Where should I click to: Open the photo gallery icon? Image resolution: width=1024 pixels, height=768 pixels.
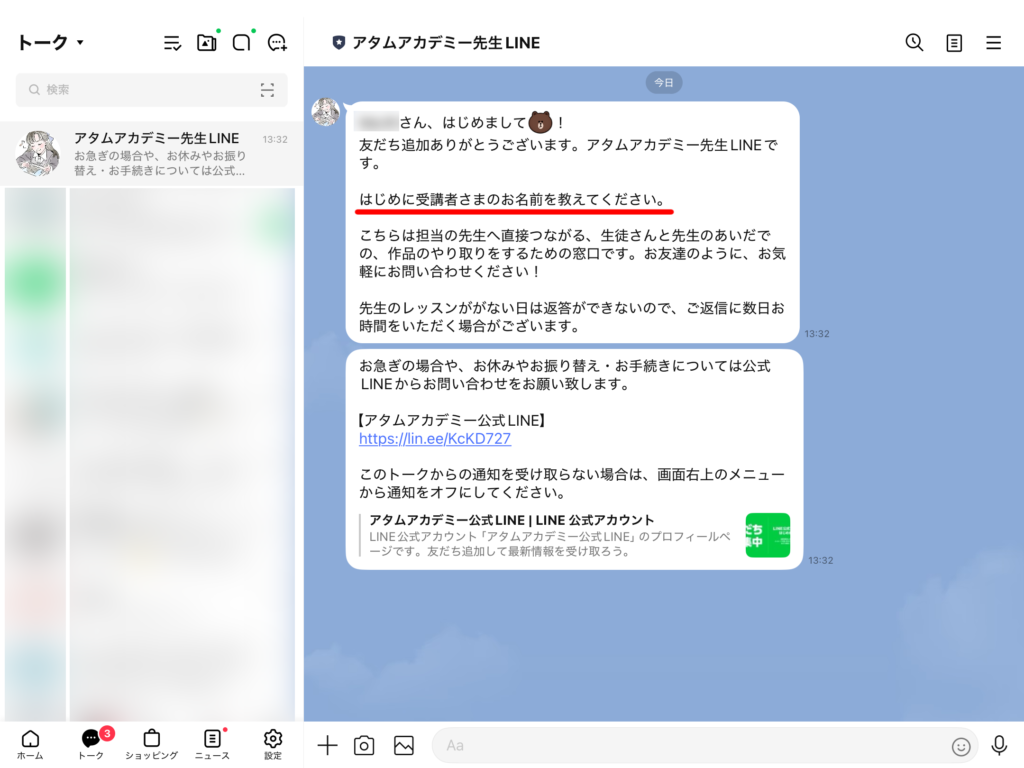point(404,745)
